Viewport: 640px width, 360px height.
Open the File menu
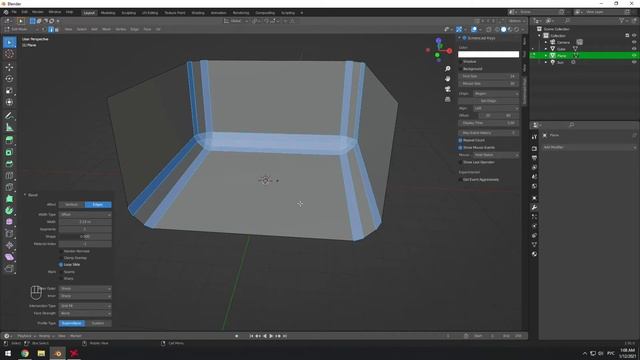[14, 12]
